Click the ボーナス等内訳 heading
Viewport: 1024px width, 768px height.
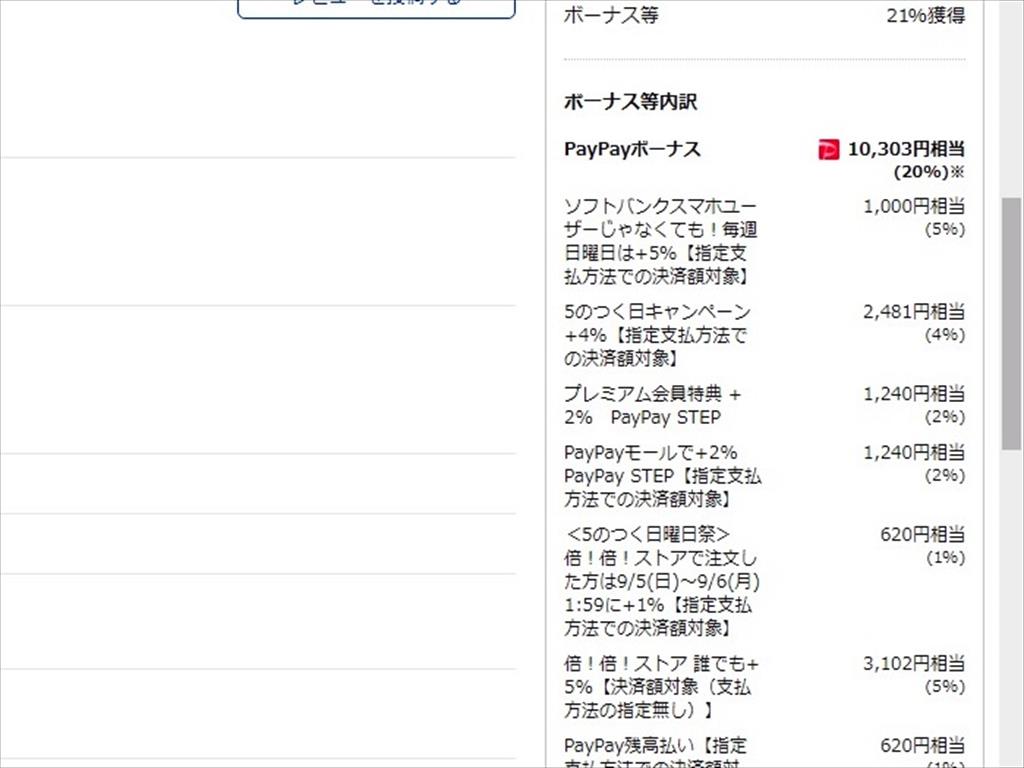click(x=630, y=102)
